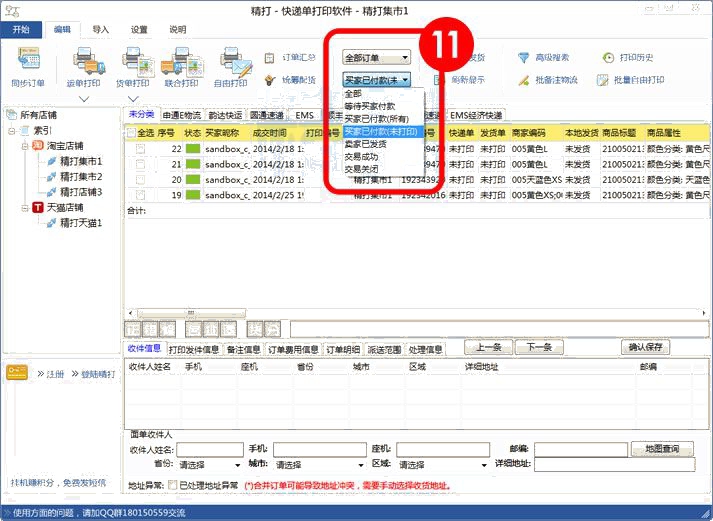
Task: Click the 登陆精打 login link
Action: pyautogui.click(x=98, y=374)
